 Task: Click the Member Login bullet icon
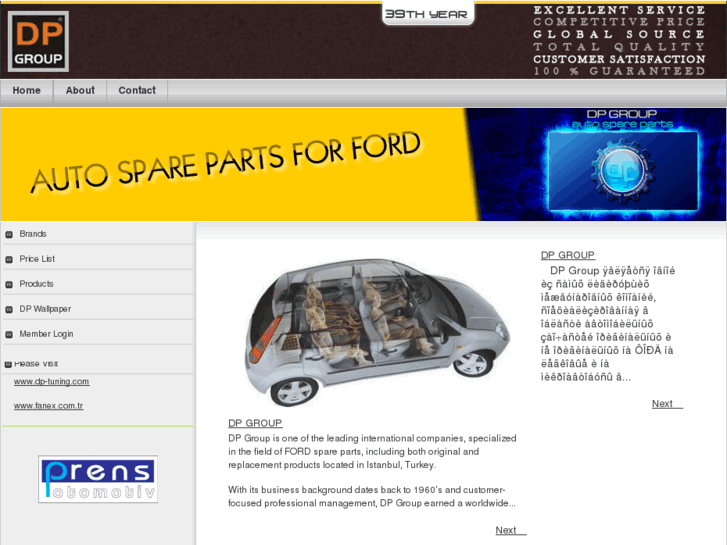tap(9, 335)
